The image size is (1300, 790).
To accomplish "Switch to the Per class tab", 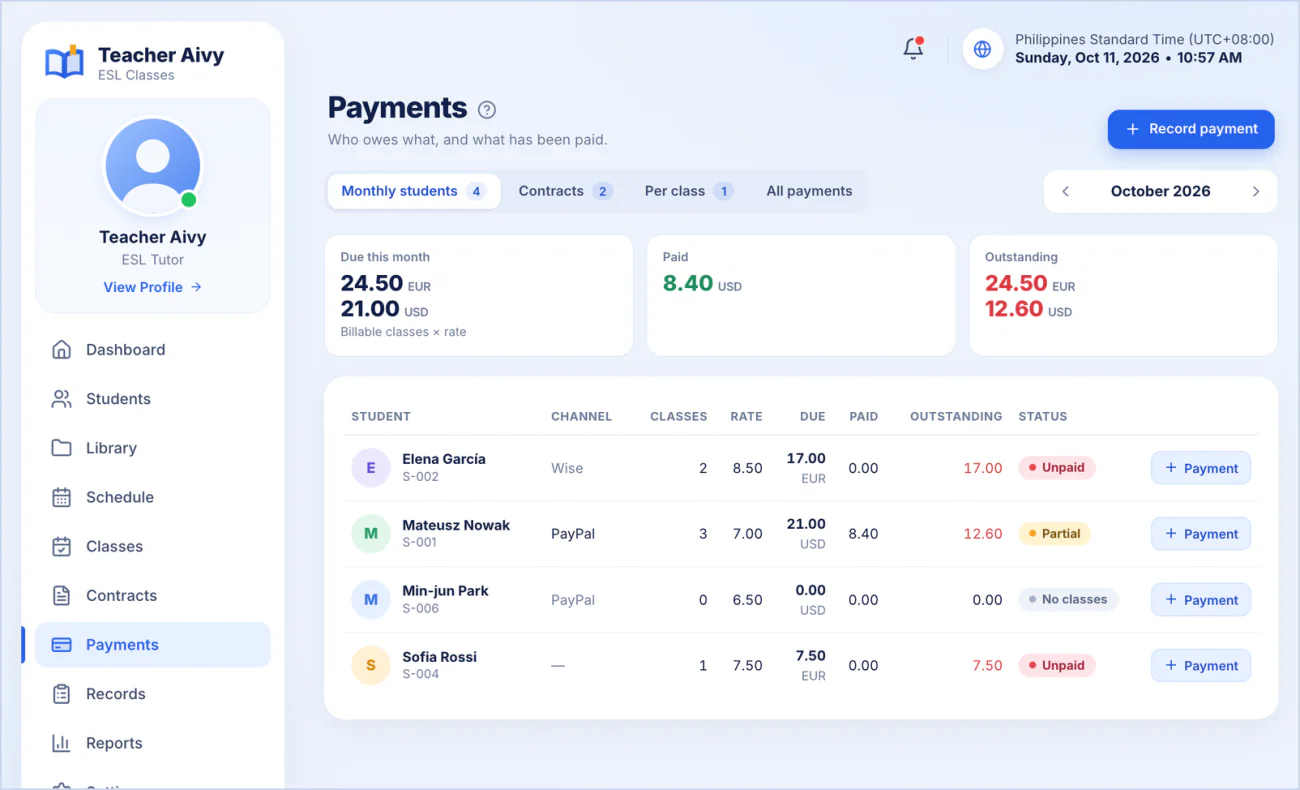I will point(689,191).
